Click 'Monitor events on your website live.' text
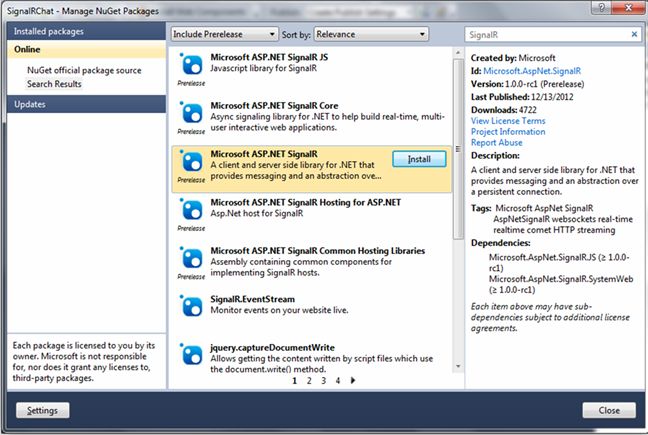The width and height of the screenshot is (648, 435). [279, 310]
